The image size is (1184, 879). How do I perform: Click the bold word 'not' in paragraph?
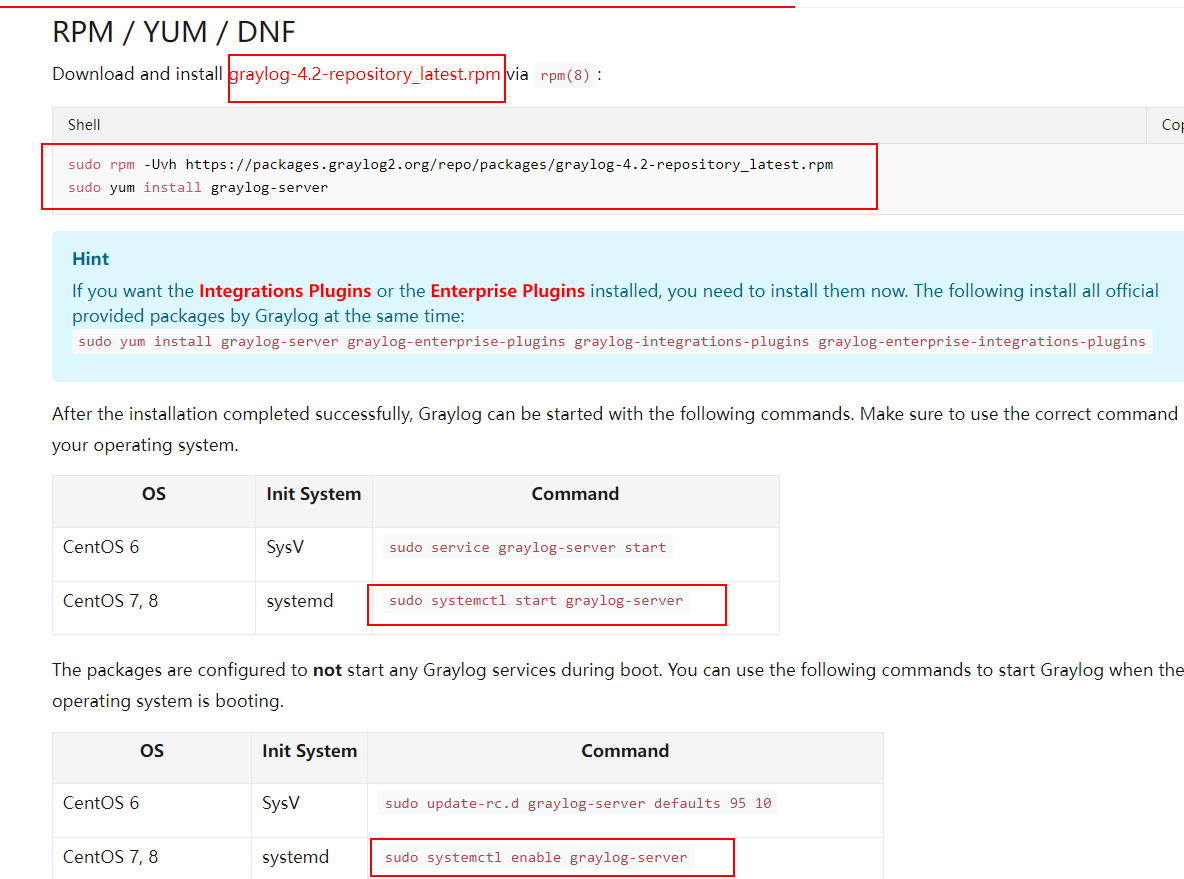tap(328, 671)
